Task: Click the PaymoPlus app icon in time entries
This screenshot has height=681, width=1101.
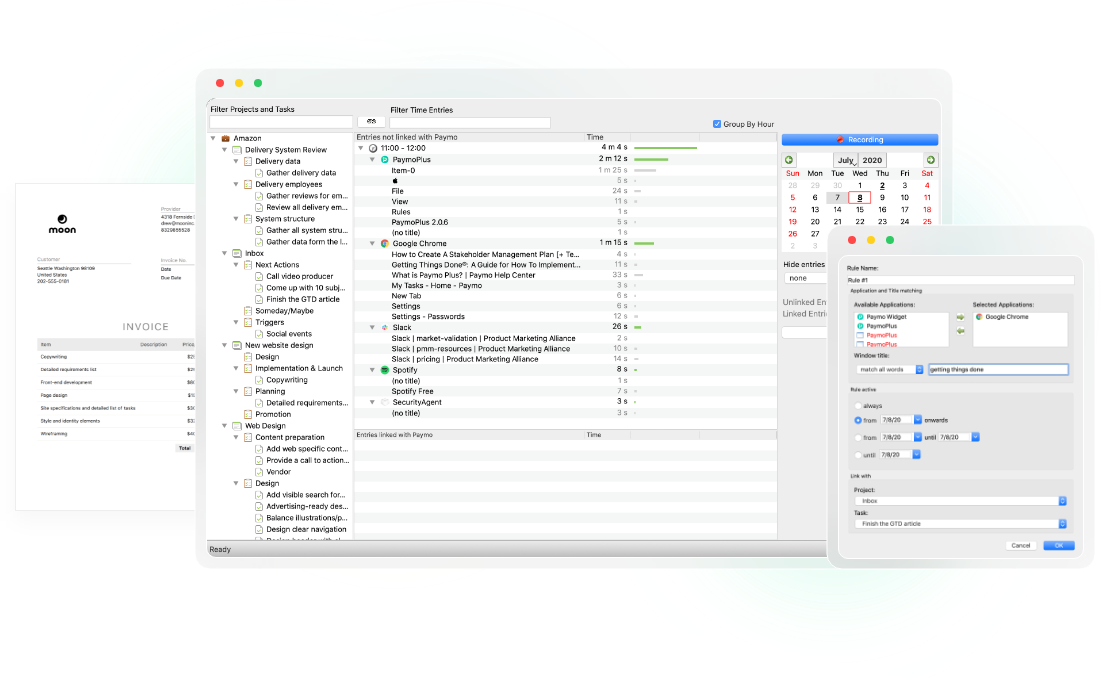Action: [x=385, y=159]
